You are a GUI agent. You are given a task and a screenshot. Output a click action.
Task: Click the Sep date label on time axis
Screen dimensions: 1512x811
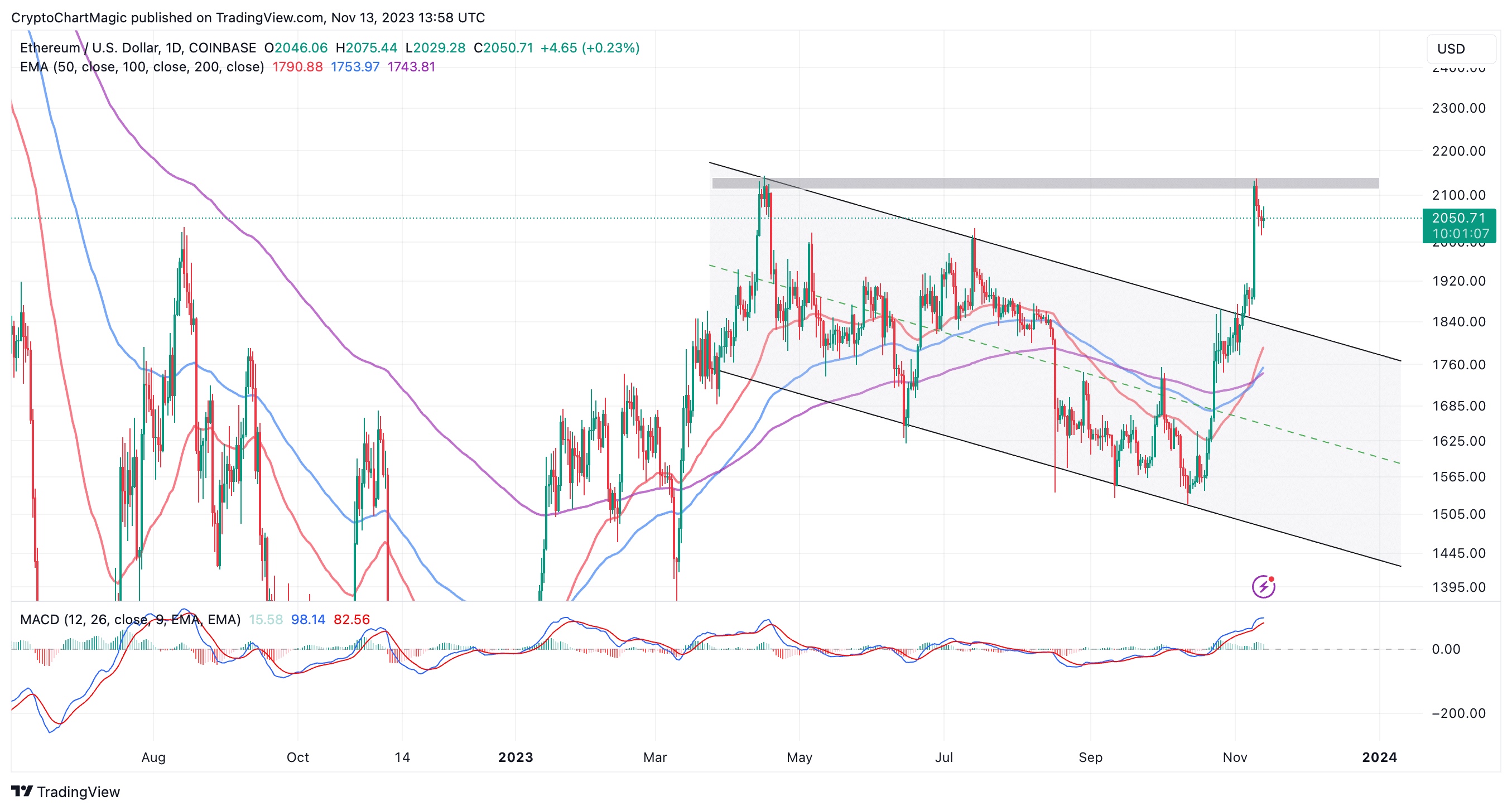coord(1091,757)
